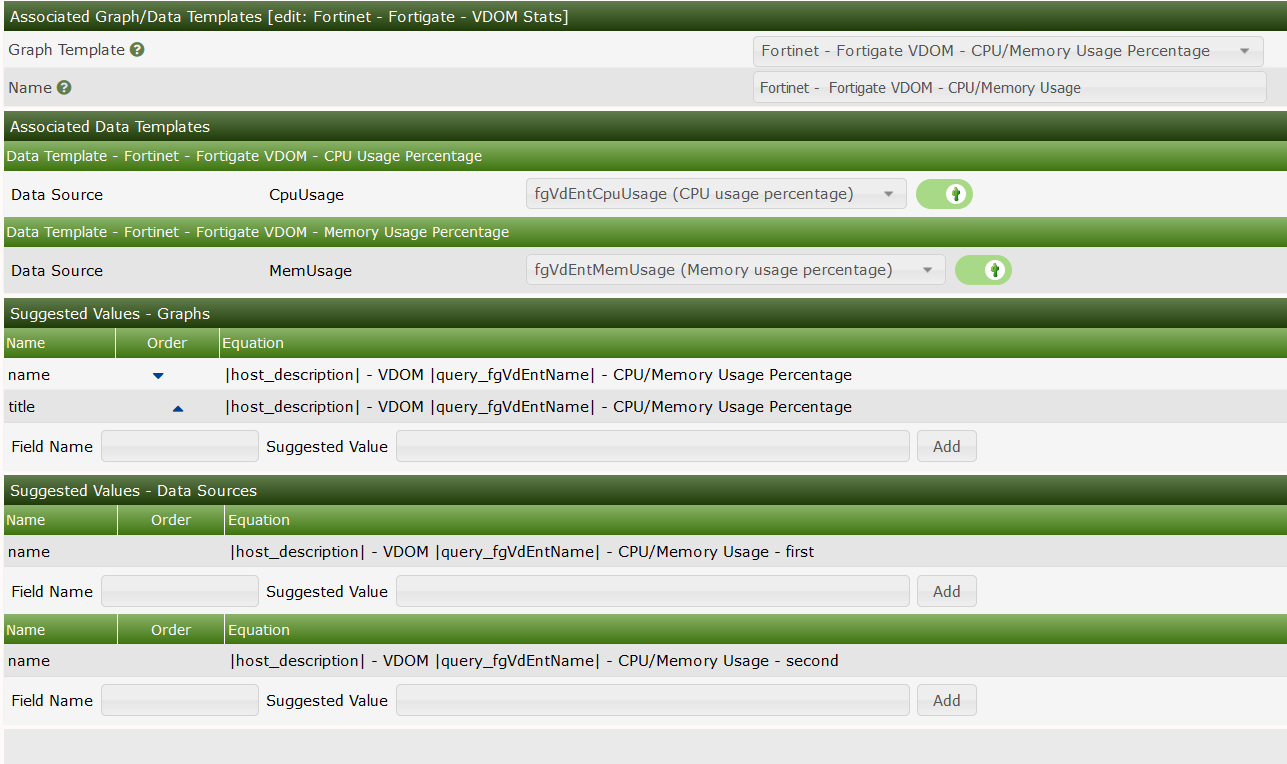Click Suggested Value input below 'second' data source row
This screenshot has height=764, width=1287.
653,701
